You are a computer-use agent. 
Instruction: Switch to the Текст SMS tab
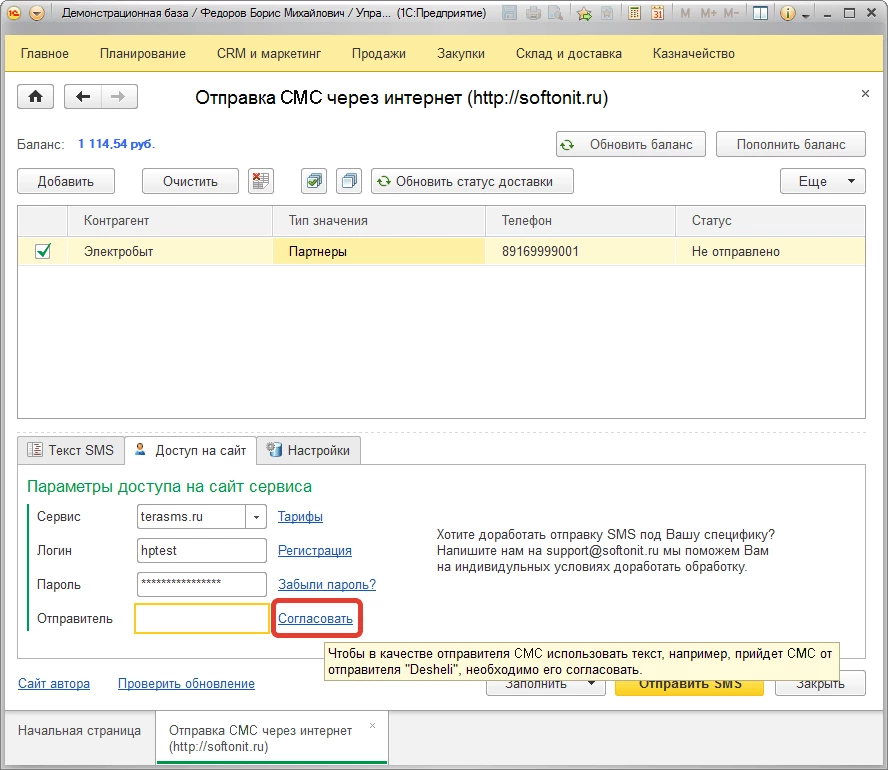coord(72,450)
